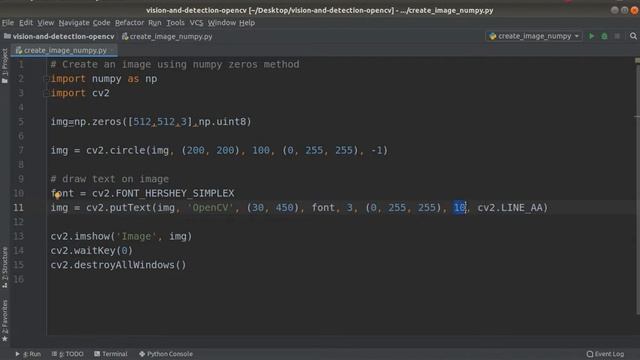
Task: Minimize the PyCharm window
Action: tap(615, 11)
